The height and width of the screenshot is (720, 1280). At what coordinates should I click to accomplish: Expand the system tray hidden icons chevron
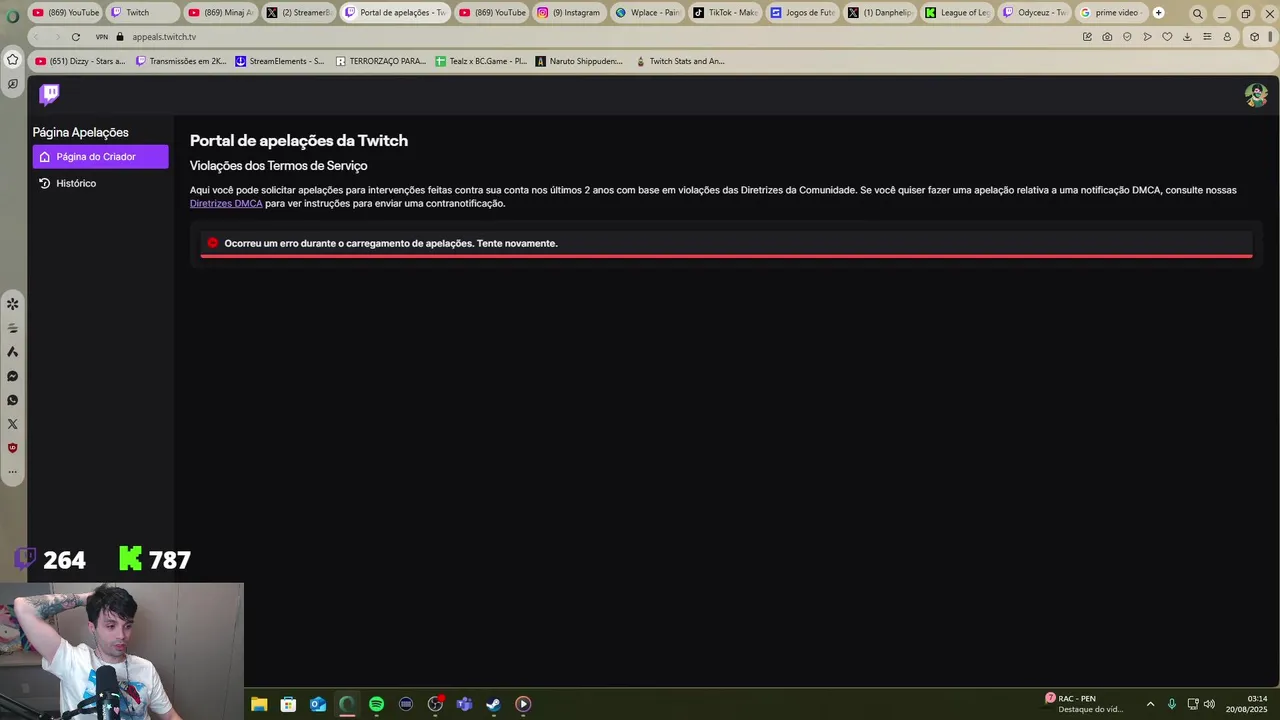click(1150, 704)
